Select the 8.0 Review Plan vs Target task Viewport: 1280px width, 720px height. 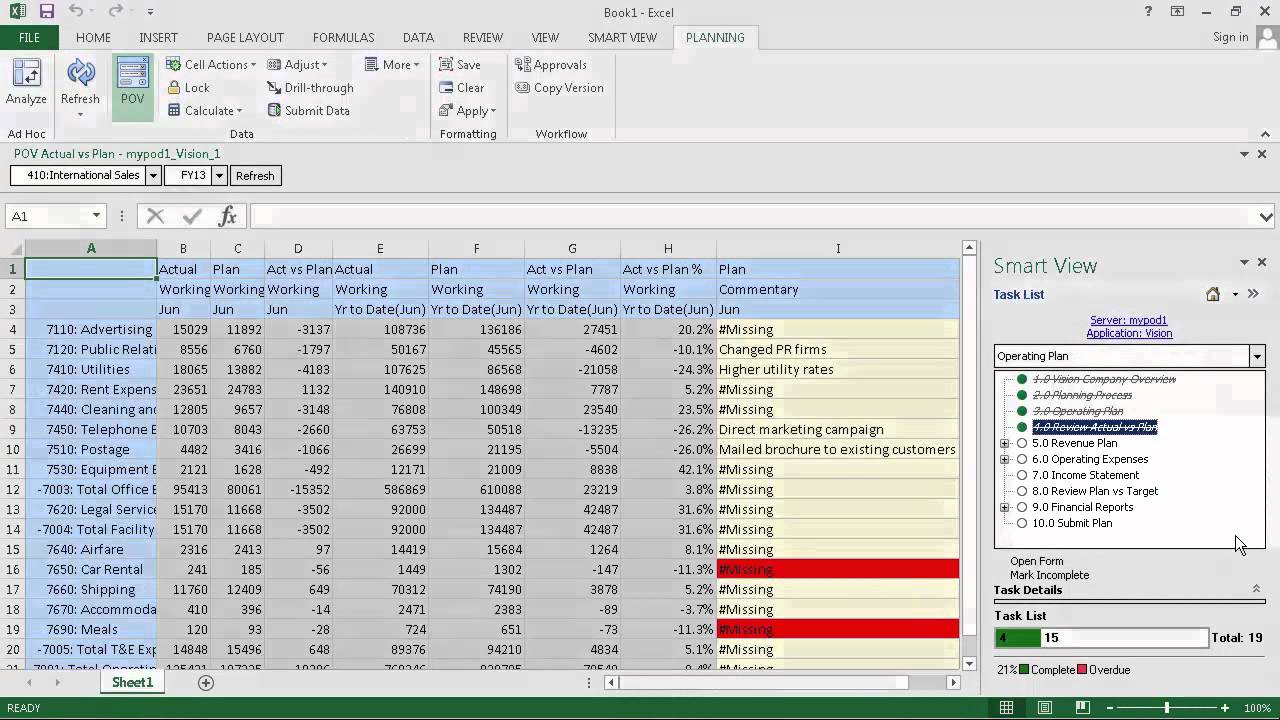(x=1095, y=491)
